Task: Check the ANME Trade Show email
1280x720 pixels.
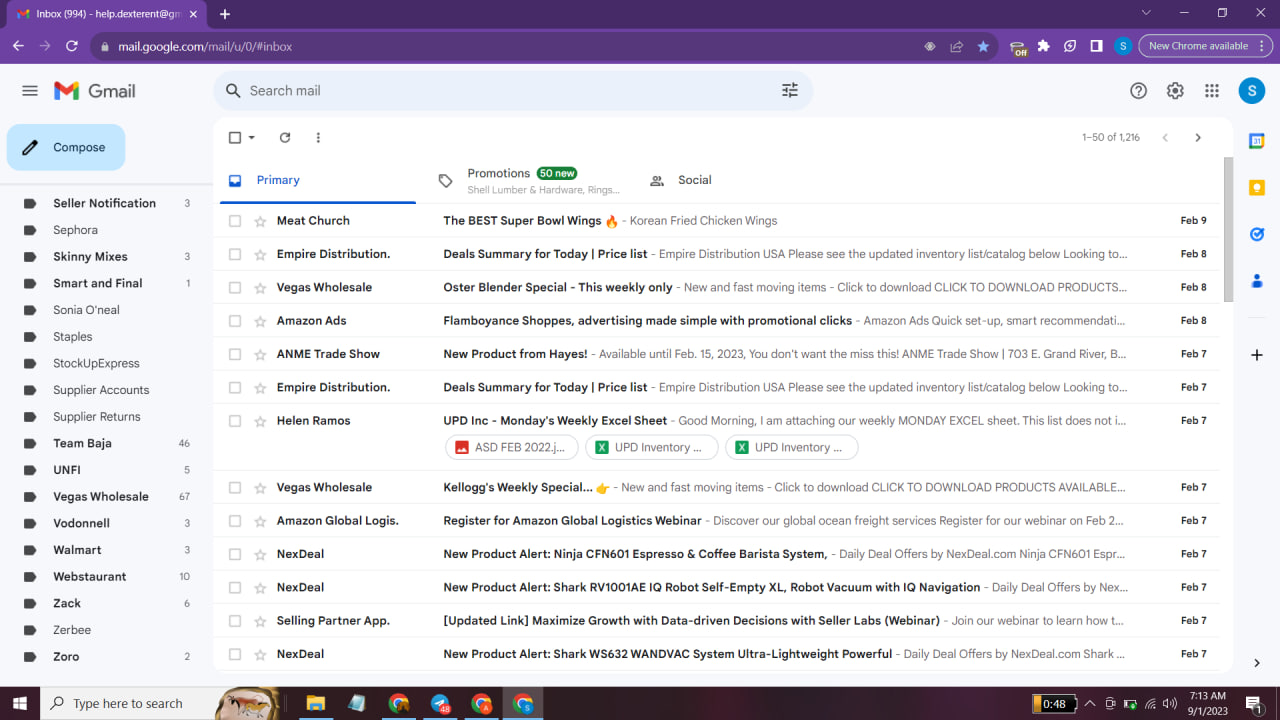Action: 235,354
